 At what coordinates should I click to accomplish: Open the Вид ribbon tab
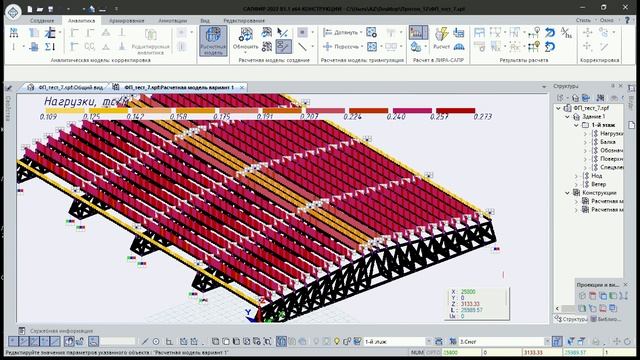click(205, 20)
